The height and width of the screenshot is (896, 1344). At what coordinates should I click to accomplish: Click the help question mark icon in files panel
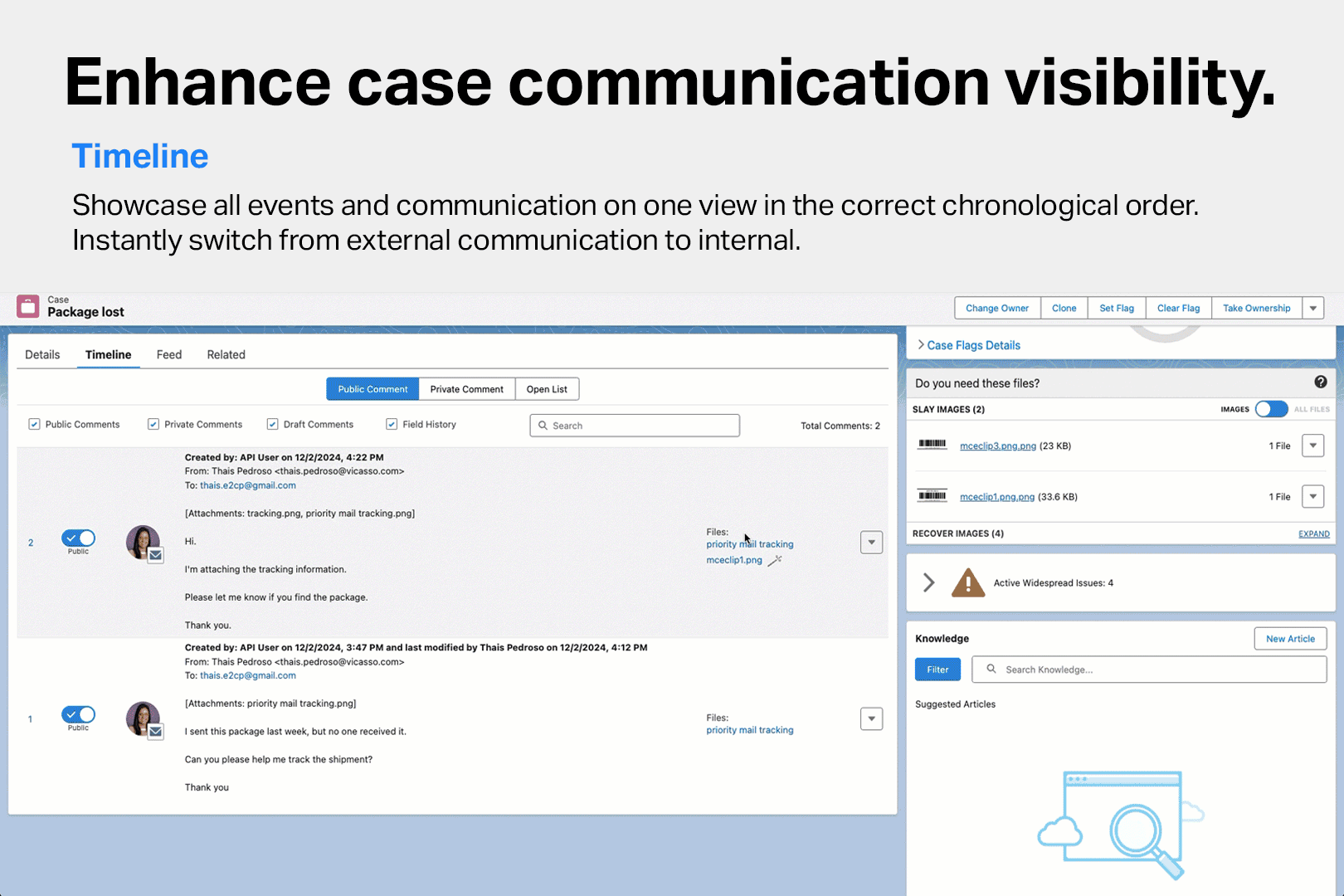click(1321, 382)
